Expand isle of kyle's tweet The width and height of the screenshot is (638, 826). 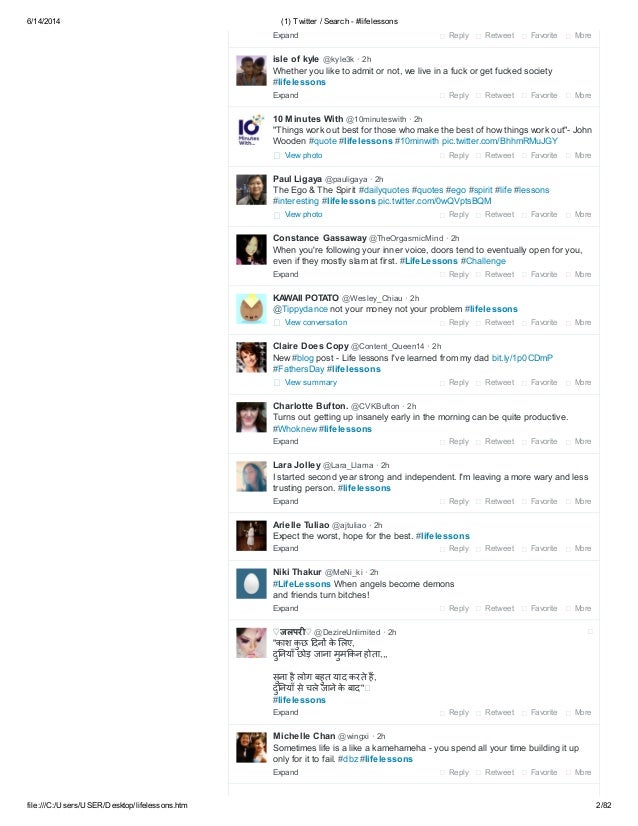pos(286,95)
